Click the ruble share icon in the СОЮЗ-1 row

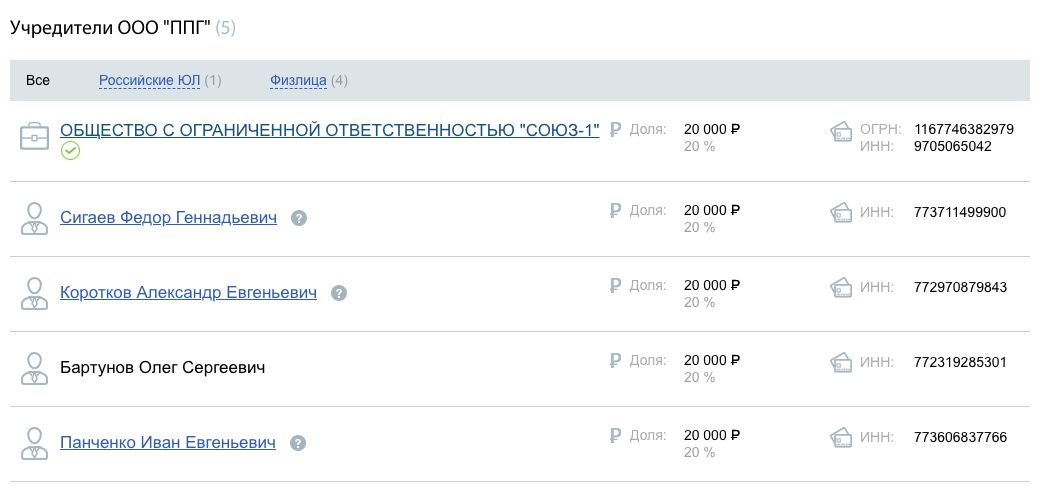[615, 129]
